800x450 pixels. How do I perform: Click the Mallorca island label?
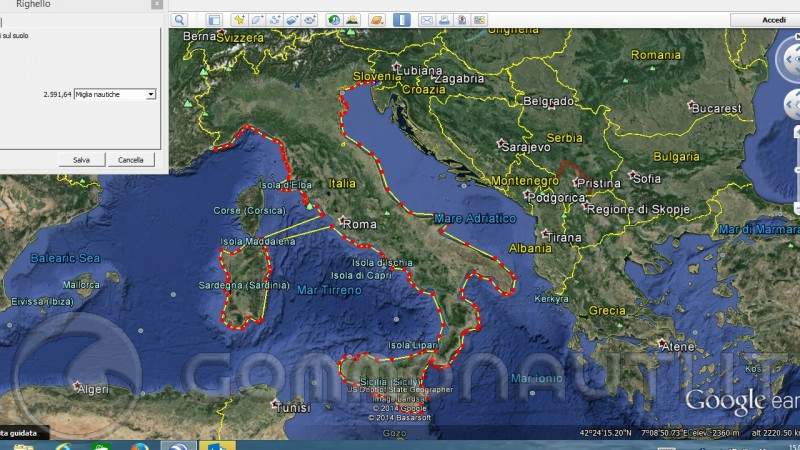tap(81, 285)
